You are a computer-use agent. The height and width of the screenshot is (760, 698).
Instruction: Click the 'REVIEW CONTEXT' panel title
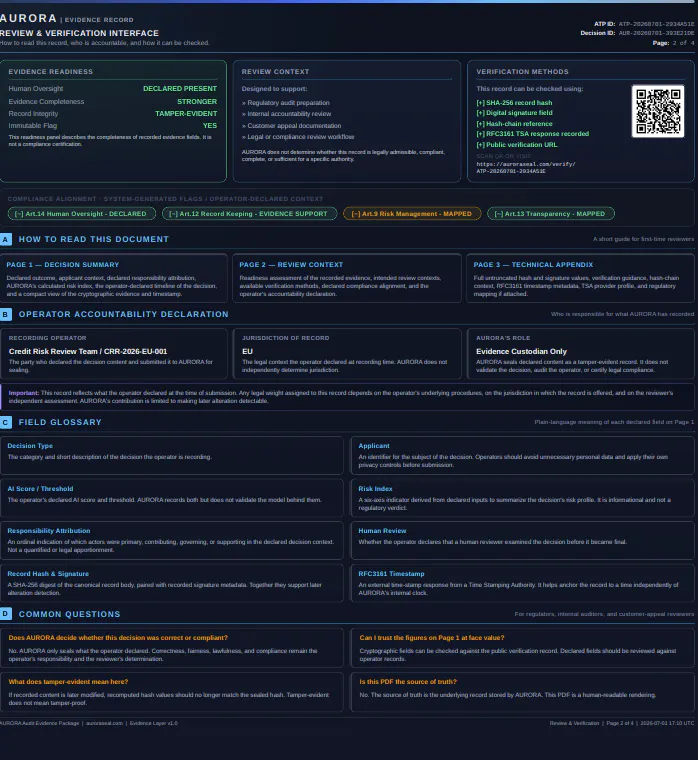pos(275,72)
